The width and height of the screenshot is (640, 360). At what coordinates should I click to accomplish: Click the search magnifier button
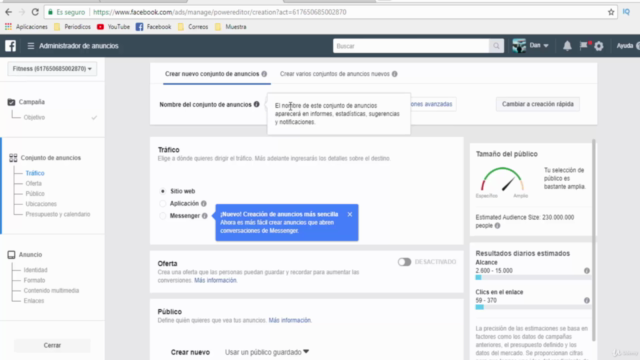point(496,46)
